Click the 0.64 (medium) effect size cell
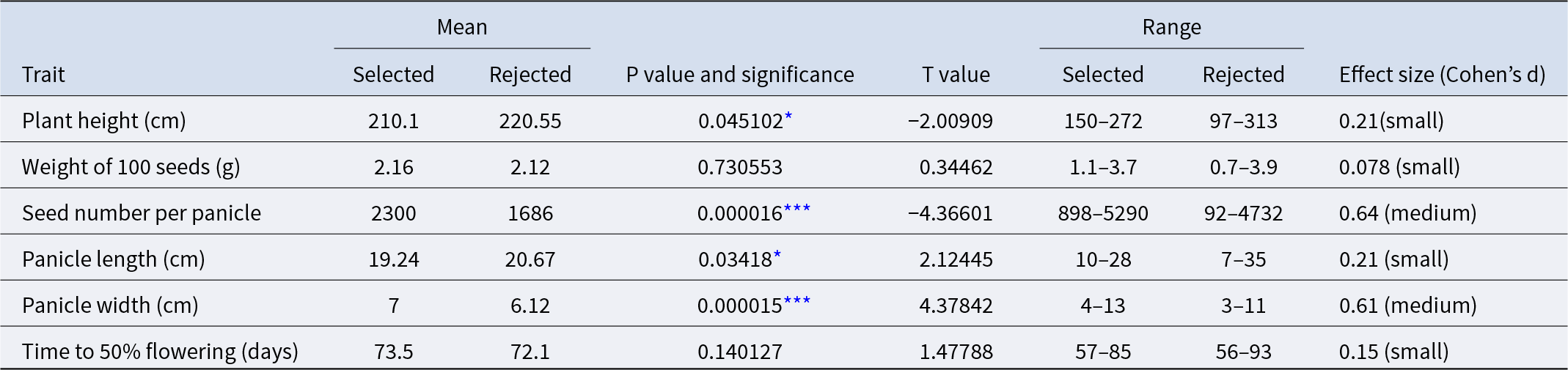 click(1407, 212)
